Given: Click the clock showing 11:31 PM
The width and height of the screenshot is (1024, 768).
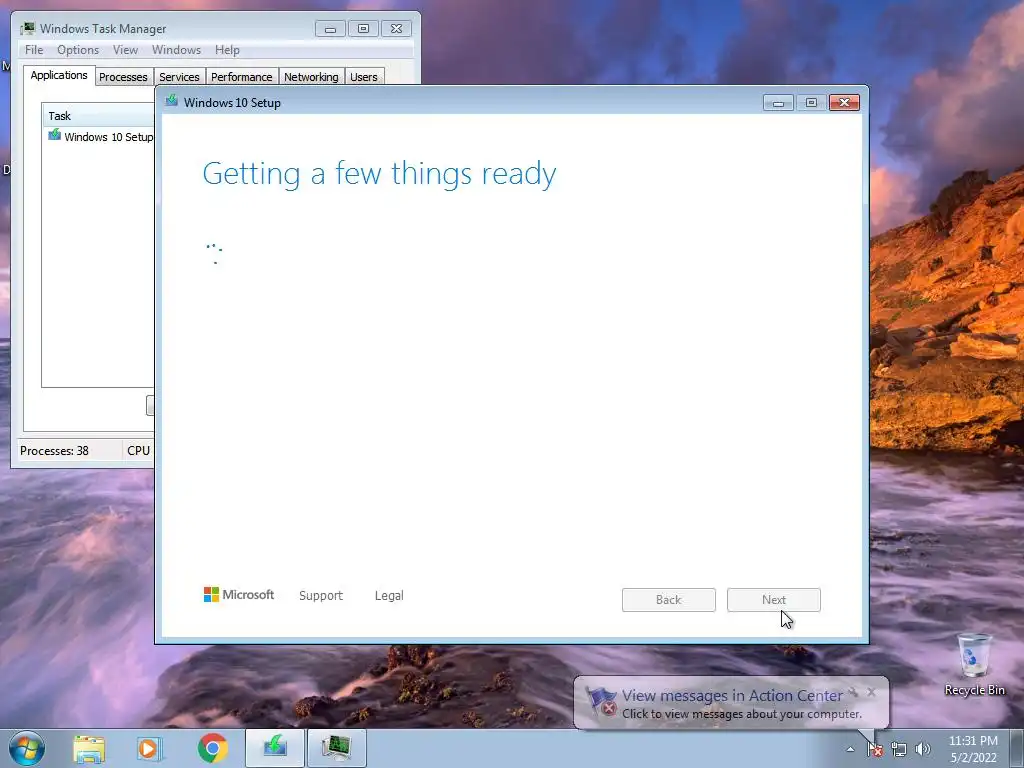Looking at the screenshot, I should click(x=973, y=741).
